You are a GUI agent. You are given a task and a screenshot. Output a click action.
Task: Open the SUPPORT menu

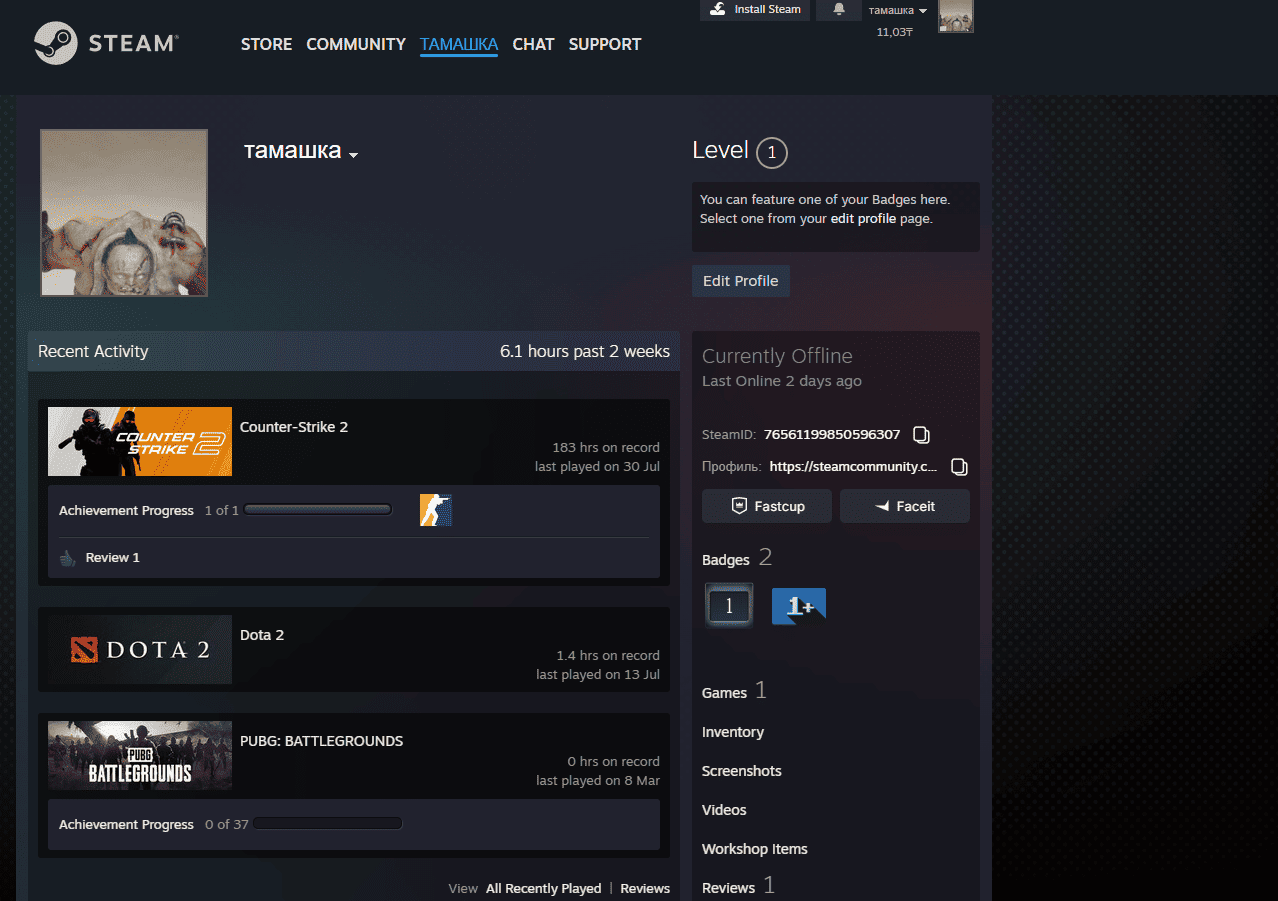605,44
